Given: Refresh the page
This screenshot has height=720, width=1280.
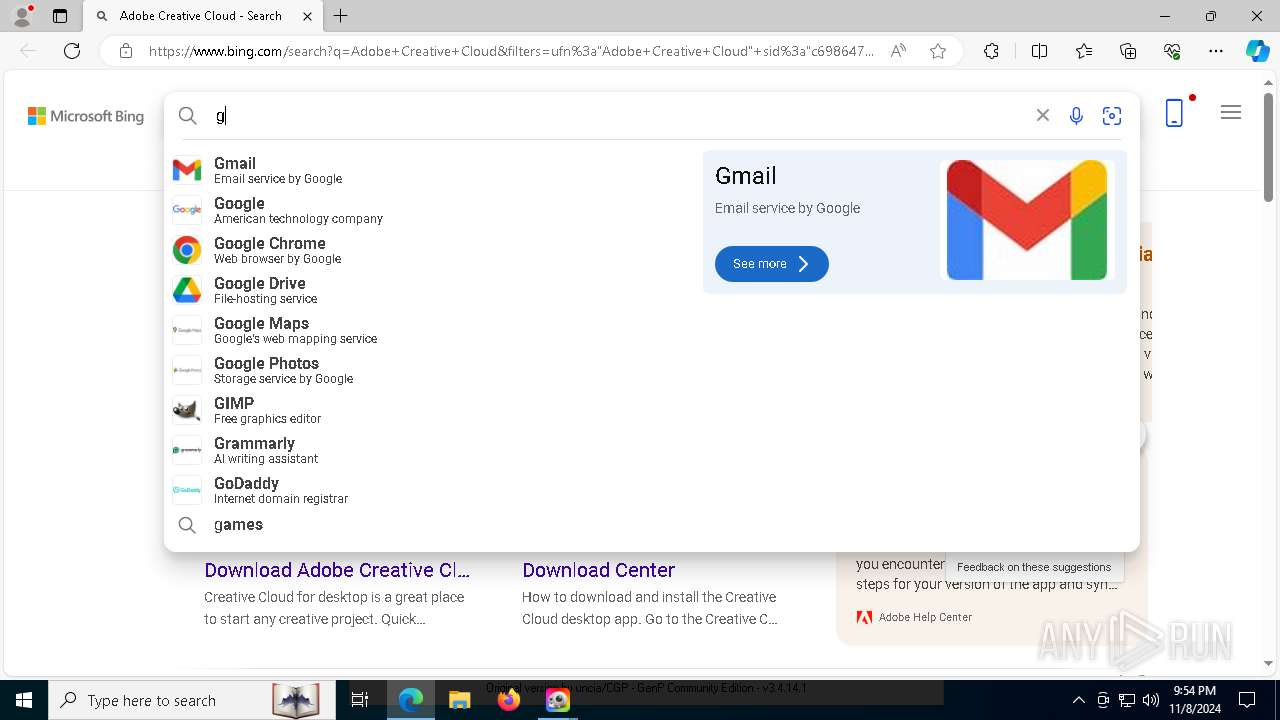Looking at the screenshot, I should [72, 51].
